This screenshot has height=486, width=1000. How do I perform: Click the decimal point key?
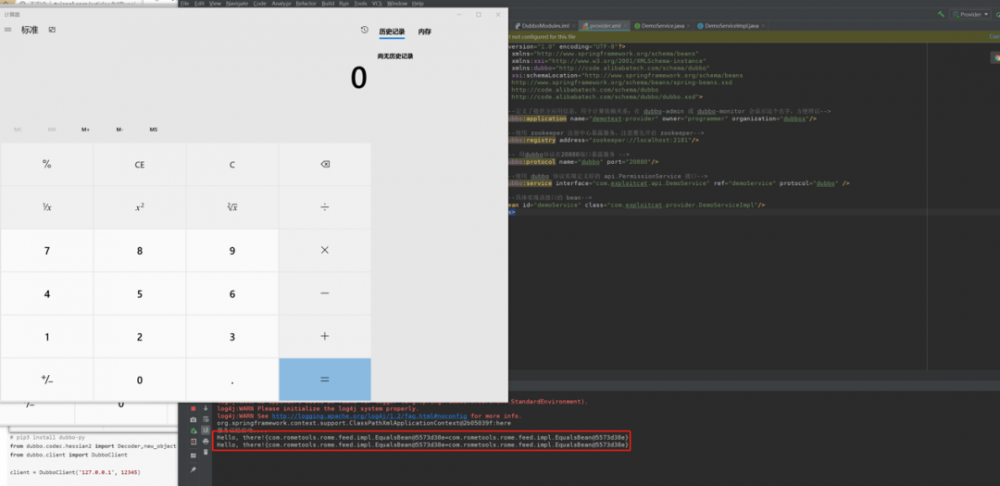pyautogui.click(x=232, y=379)
